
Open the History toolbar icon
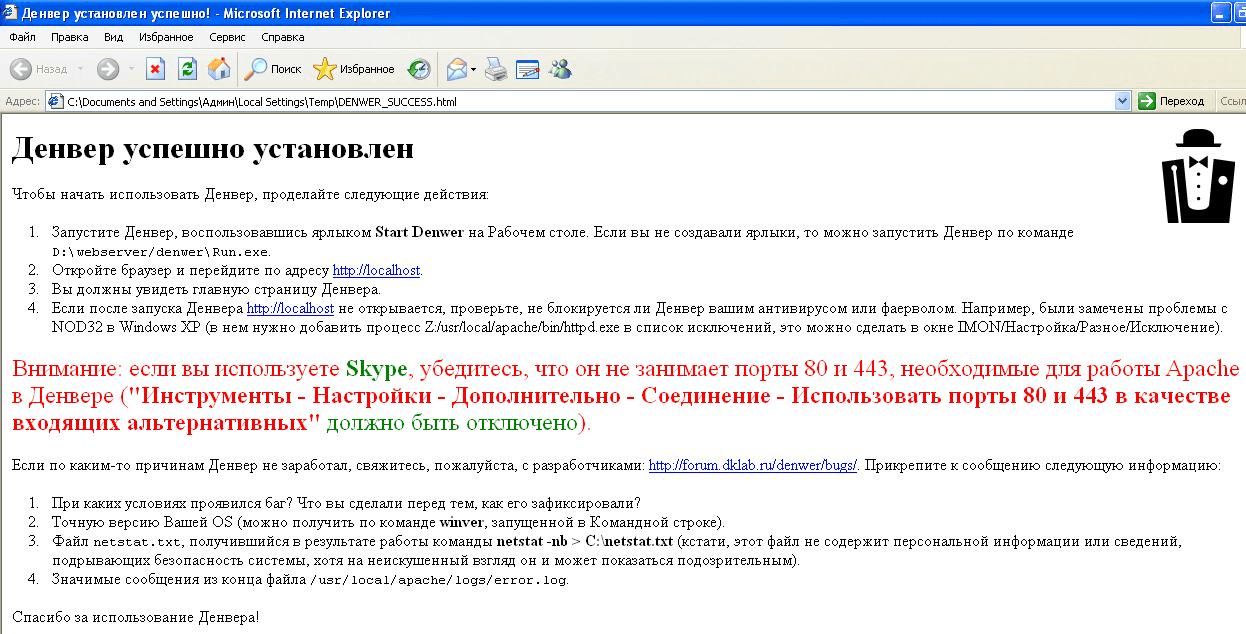click(x=419, y=69)
